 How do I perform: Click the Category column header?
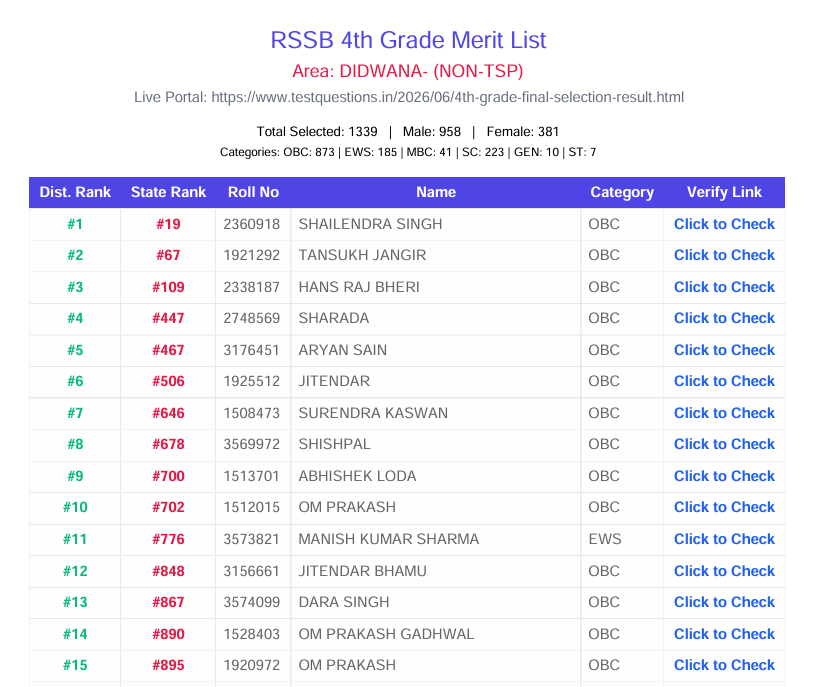622,192
